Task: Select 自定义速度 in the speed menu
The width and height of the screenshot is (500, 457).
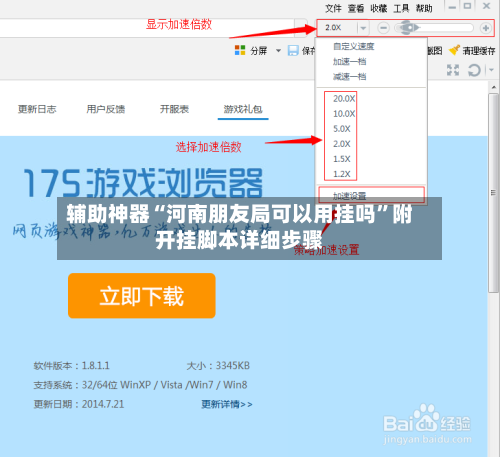Action: 353,46
